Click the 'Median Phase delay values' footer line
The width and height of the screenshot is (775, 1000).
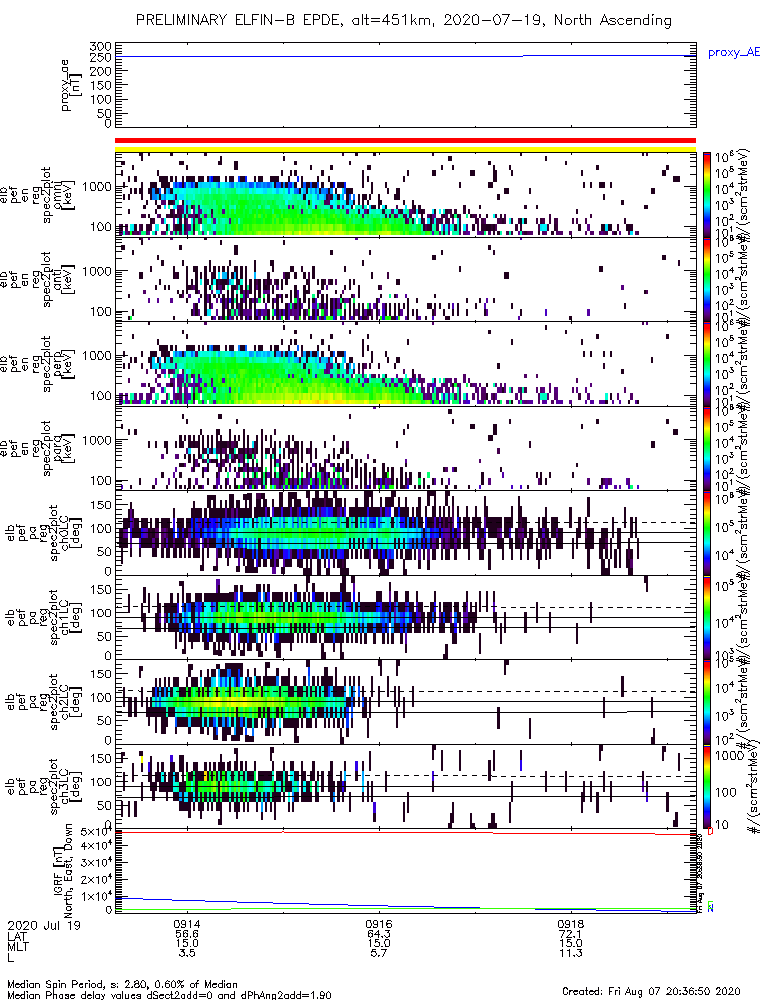(x=169, y=995)
